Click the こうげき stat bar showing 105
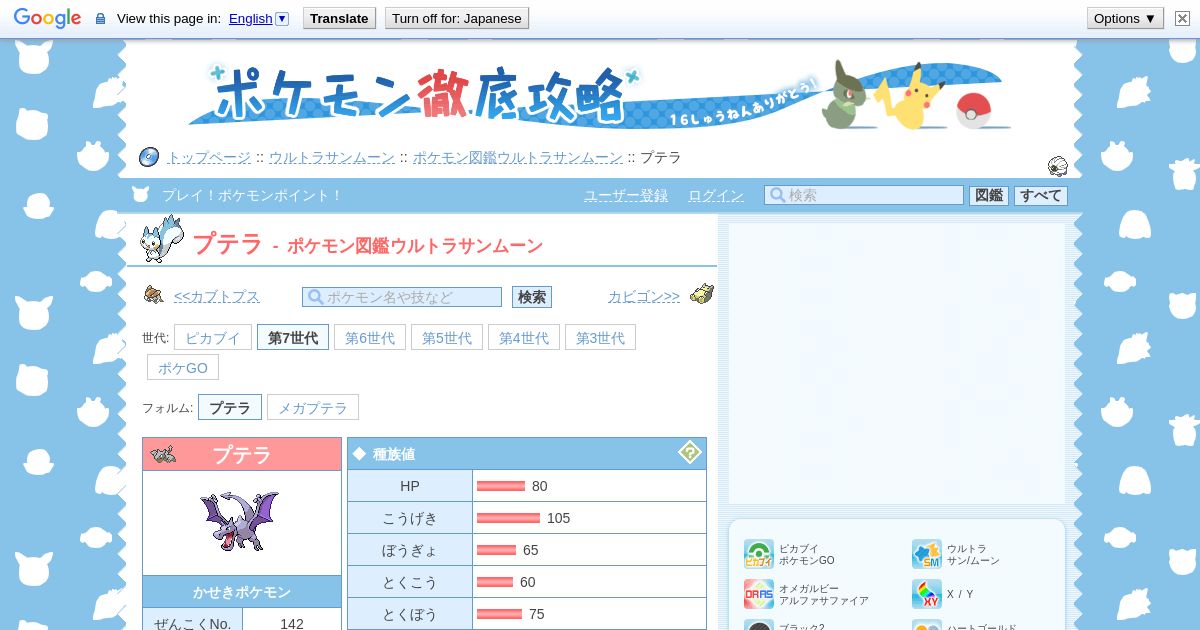1200x630 pixels. (508, 518)
